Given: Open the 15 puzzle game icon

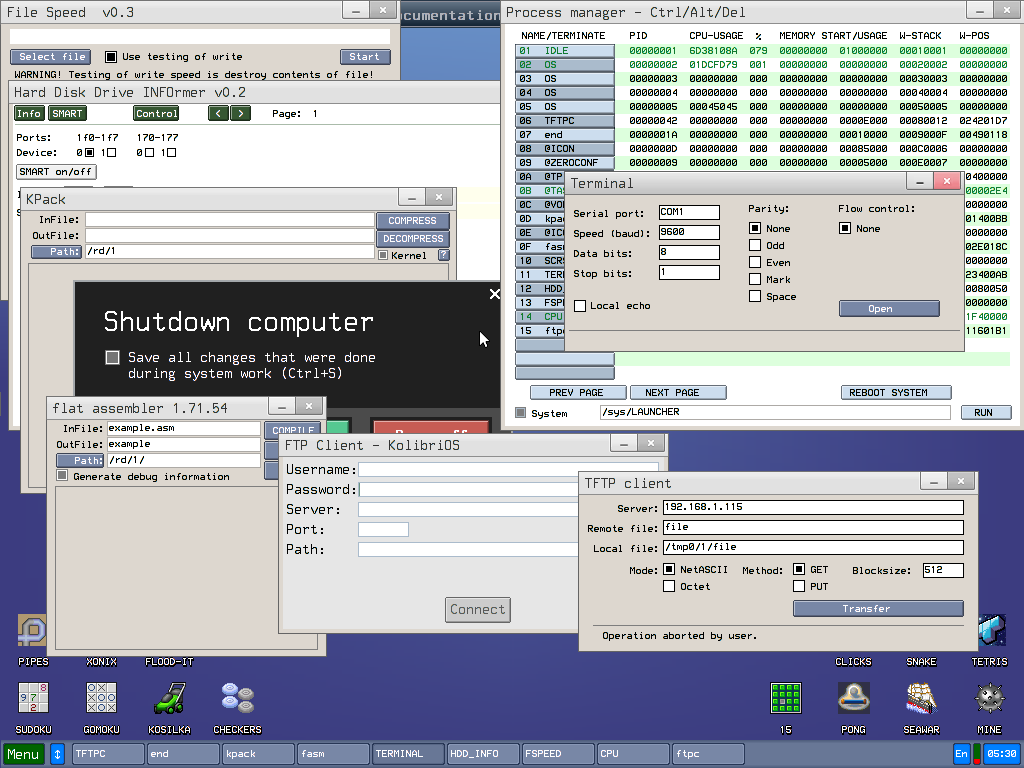Looking at the screenshot, I should coord(785,698).
